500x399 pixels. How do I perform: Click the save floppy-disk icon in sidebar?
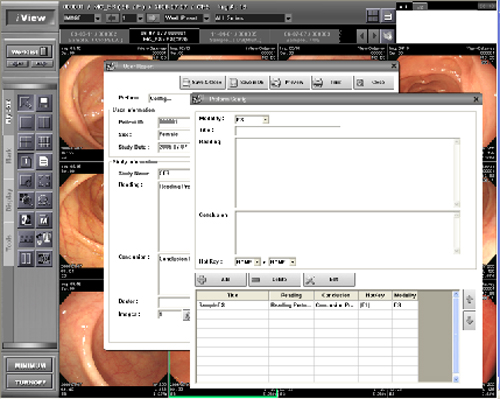point(44,103)
